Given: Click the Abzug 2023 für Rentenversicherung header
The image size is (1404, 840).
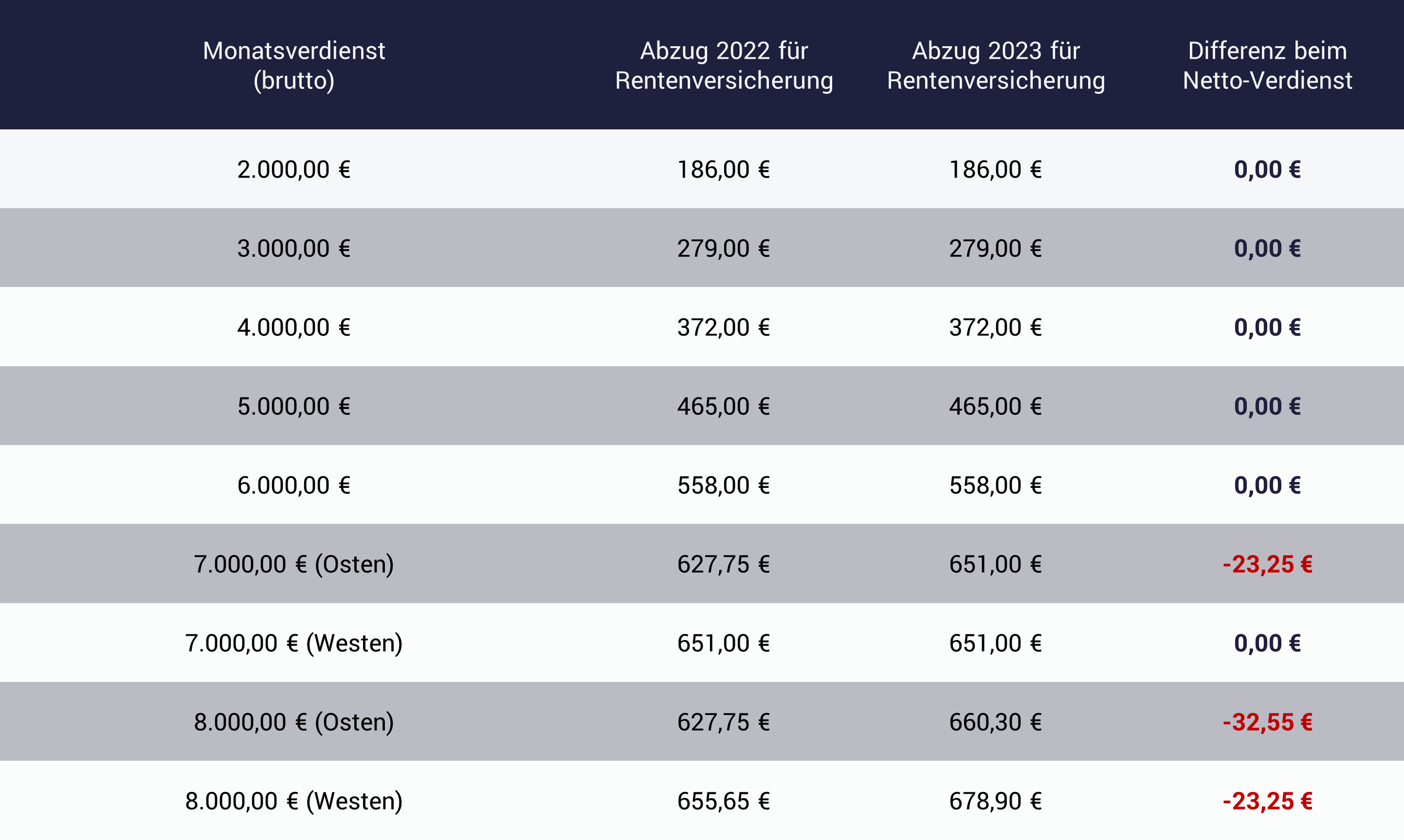Looking at the screenshot, I should [996, 65].
